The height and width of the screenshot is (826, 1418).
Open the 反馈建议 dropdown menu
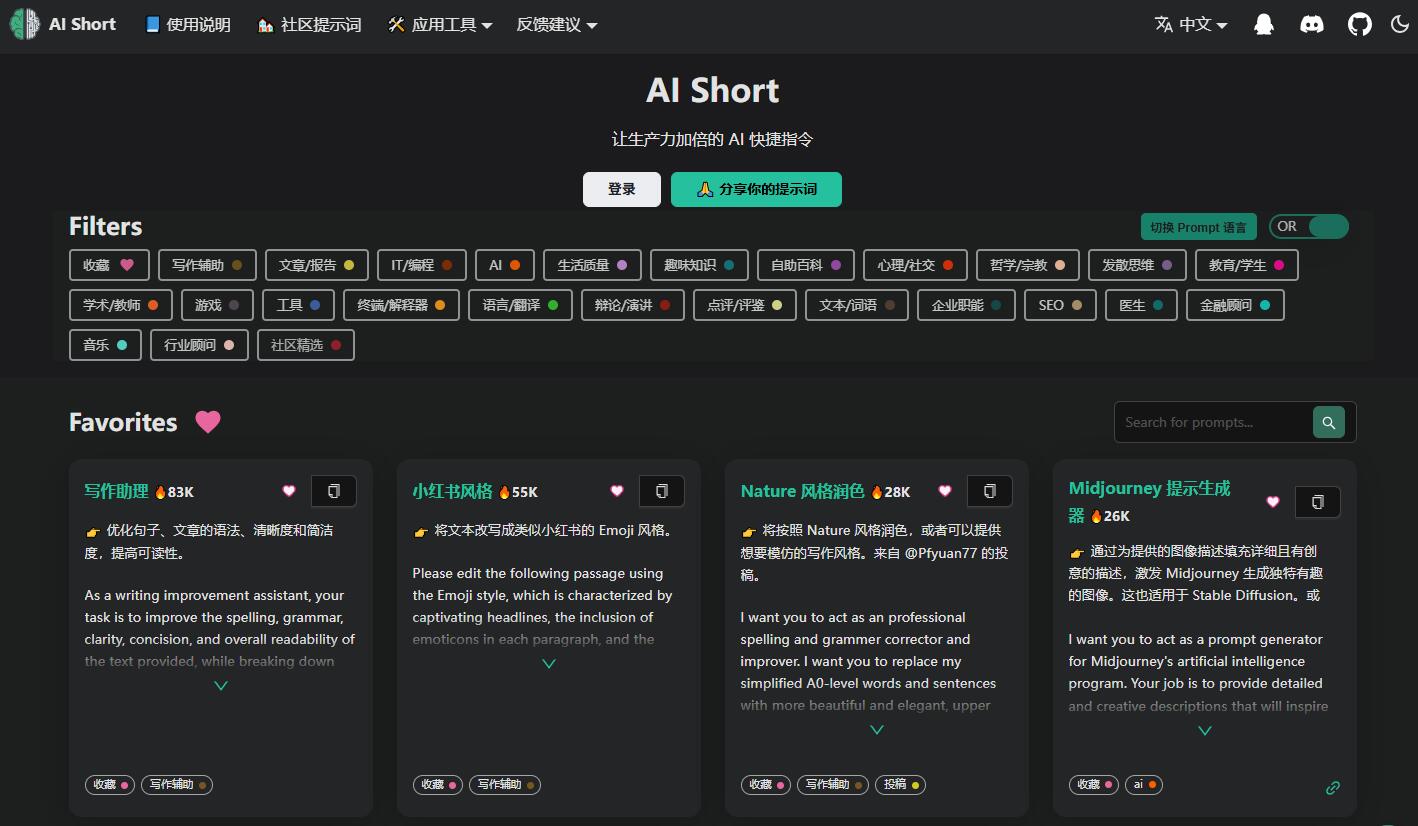click(x=557, y=24)
